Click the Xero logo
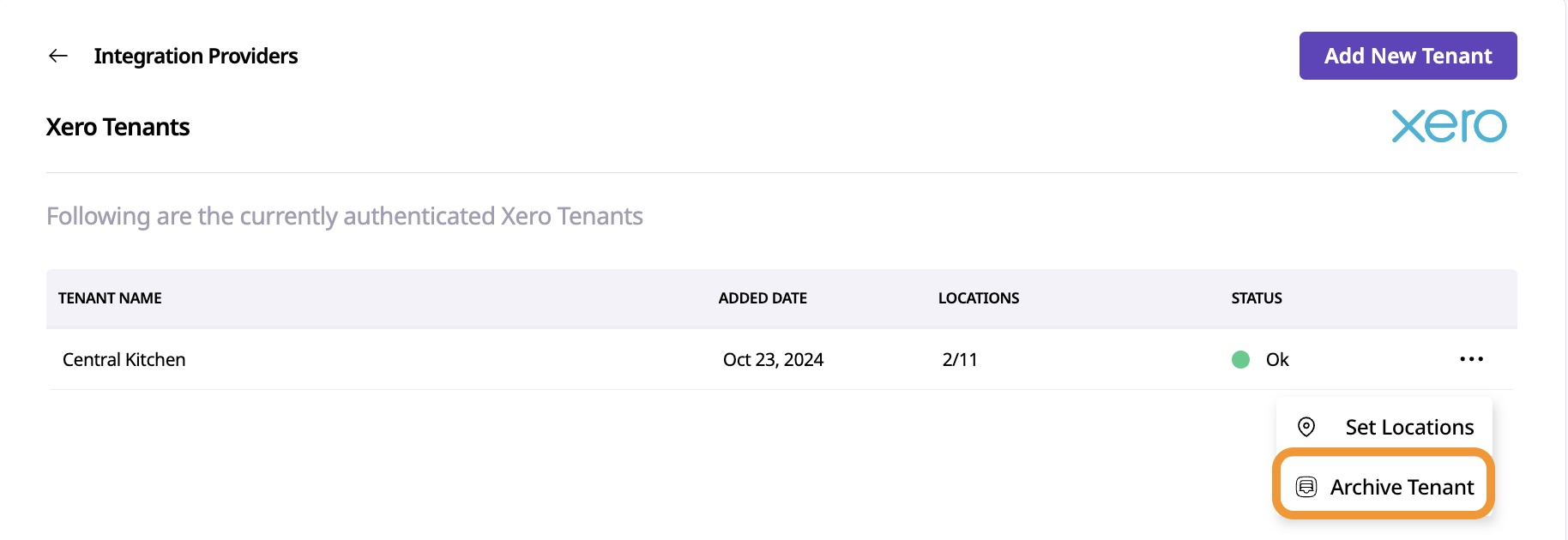This screenshot has height=540, width=1568. 1449,126
